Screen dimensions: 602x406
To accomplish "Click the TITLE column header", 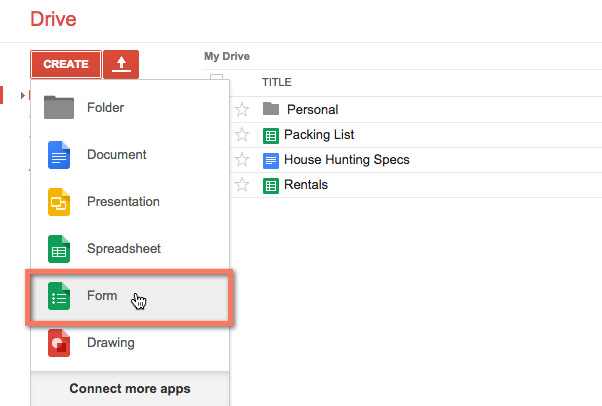I will point(276,82).
